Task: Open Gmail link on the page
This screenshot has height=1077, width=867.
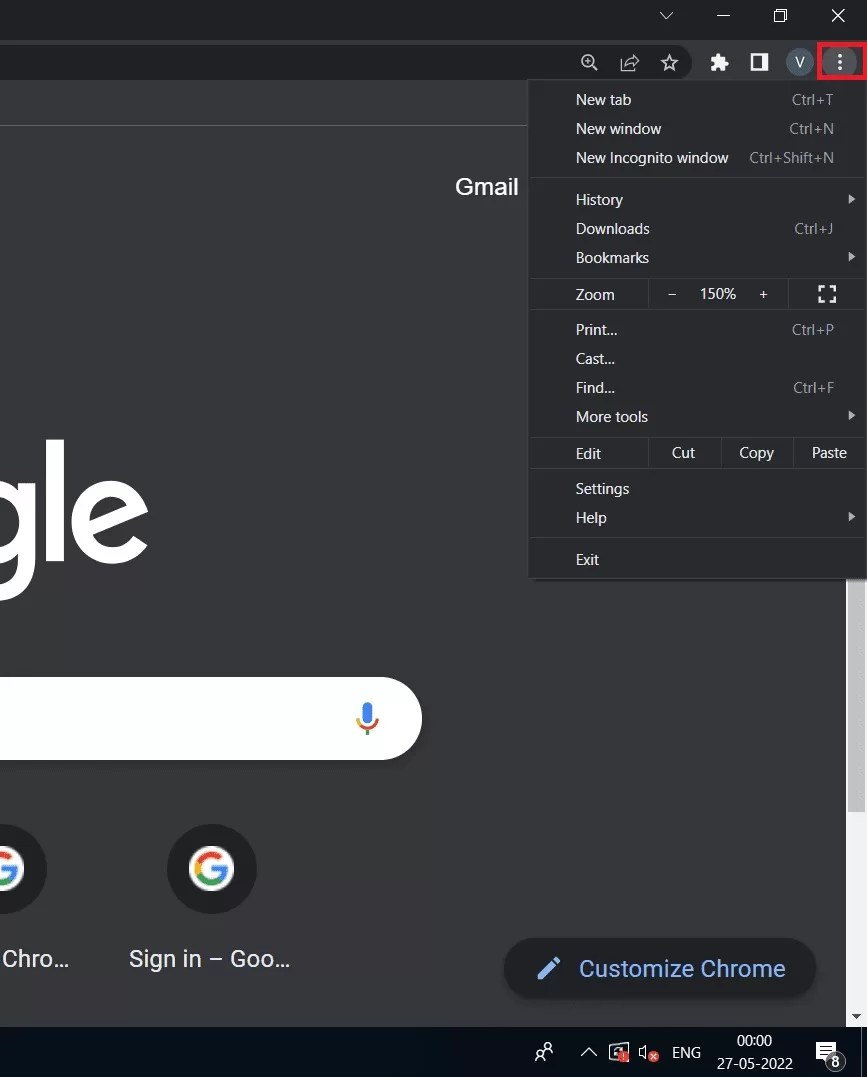Action: click(486, 186)
